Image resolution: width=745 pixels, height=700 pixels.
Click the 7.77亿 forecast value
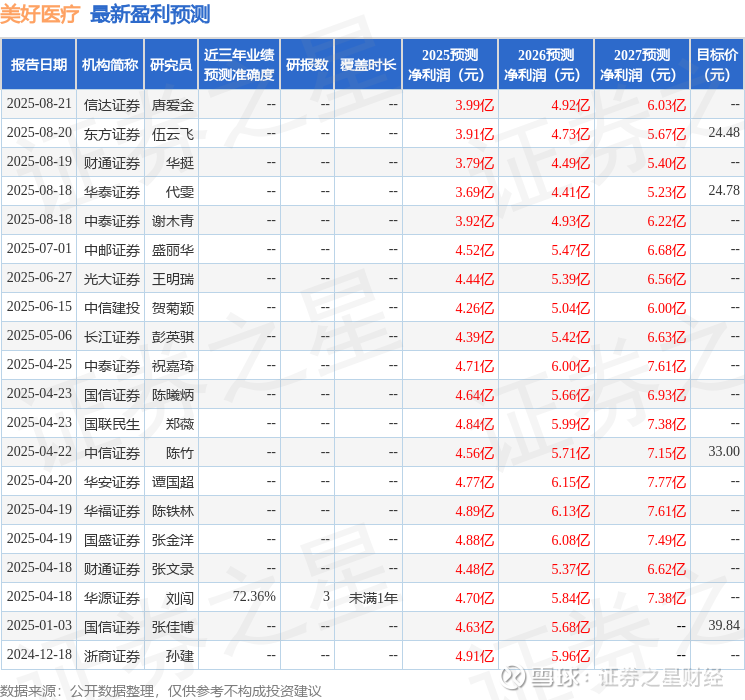point(666,482)
